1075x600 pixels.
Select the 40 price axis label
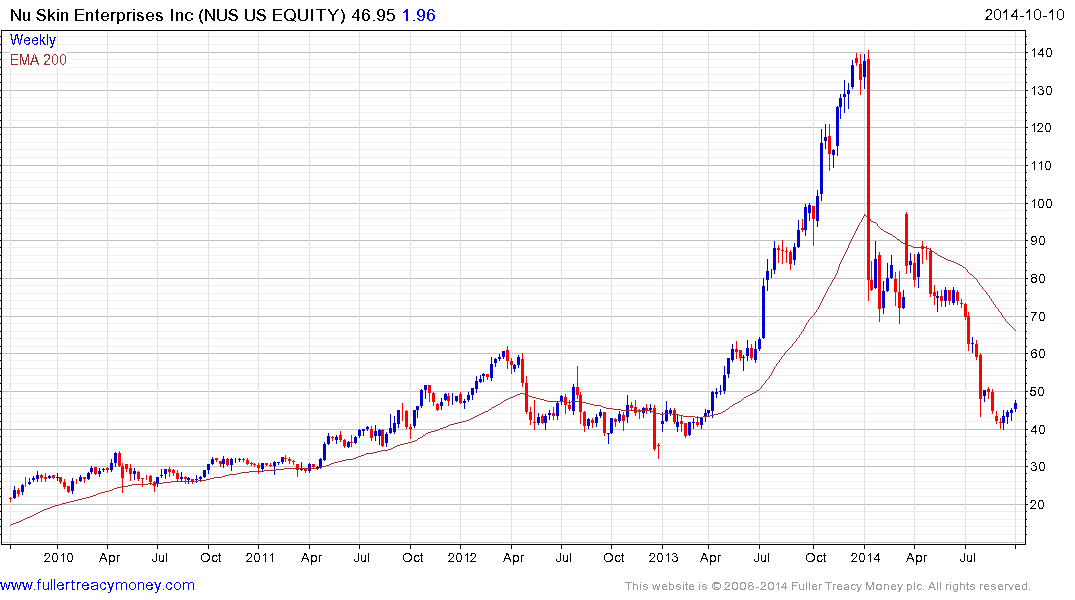(1037, 430)
